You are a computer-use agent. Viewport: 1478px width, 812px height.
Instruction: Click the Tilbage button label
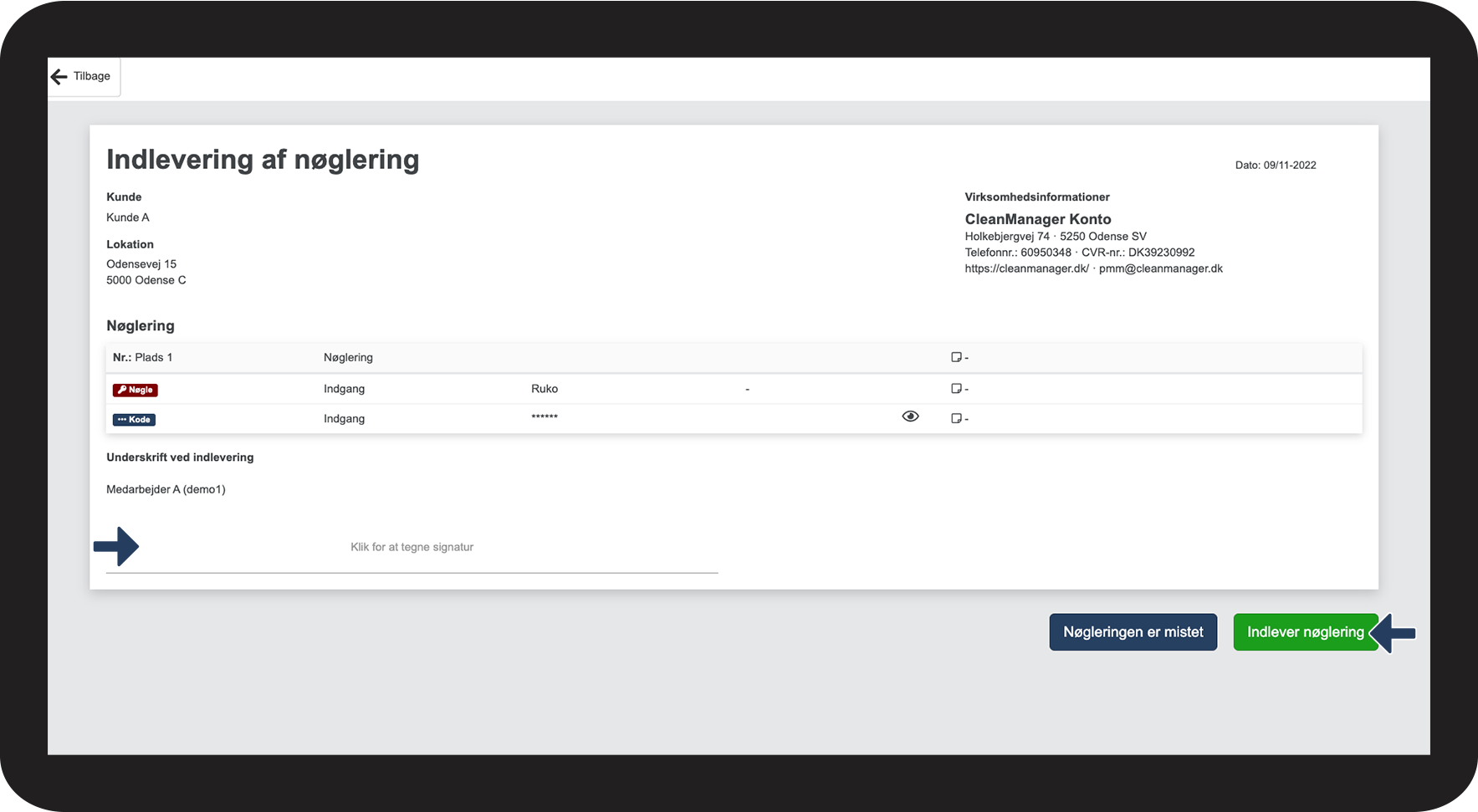tap(92, 76)
